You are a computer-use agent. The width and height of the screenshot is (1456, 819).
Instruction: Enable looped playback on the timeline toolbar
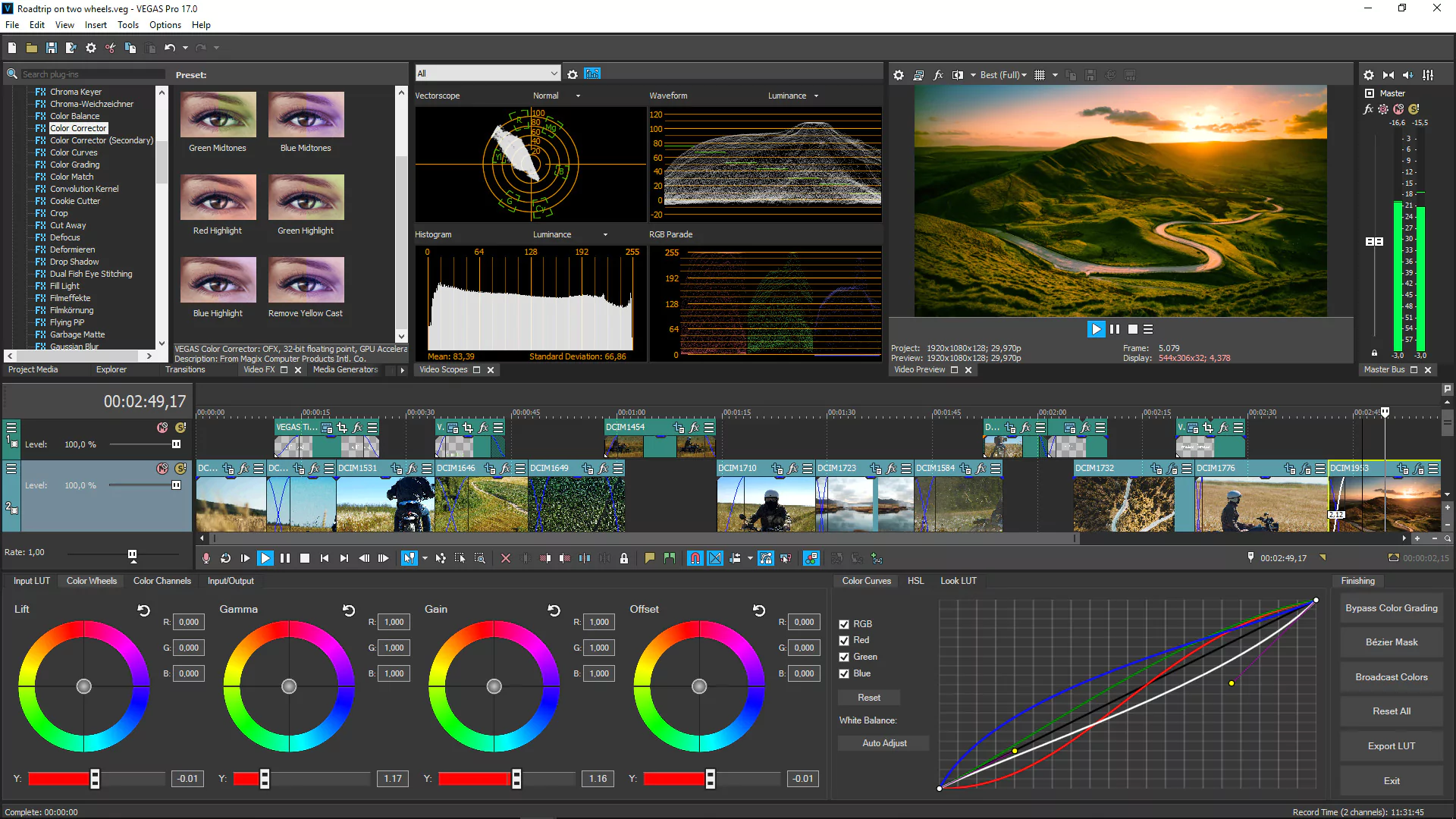[x=225, y=558]
